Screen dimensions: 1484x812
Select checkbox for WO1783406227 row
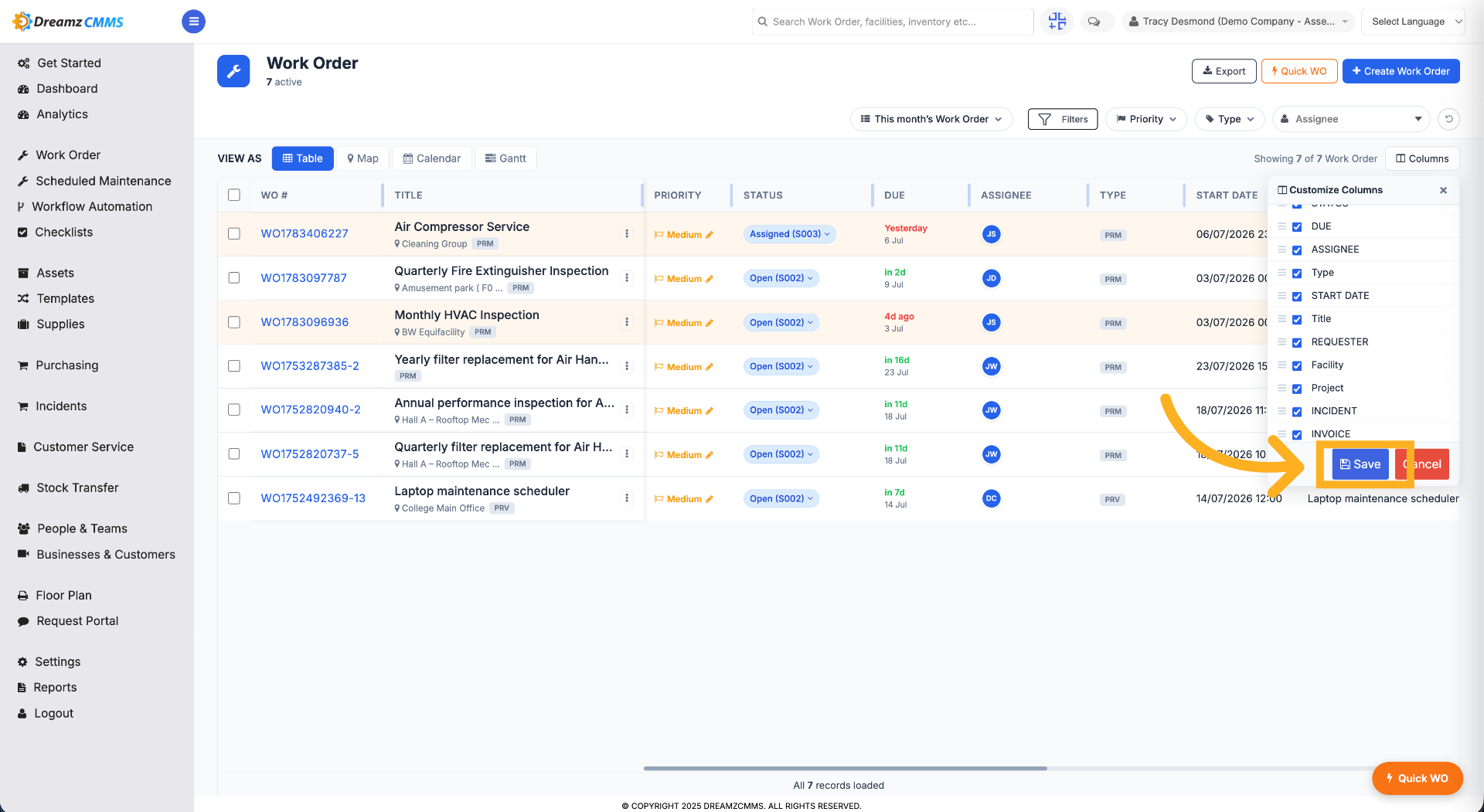(x=234, y=233)
